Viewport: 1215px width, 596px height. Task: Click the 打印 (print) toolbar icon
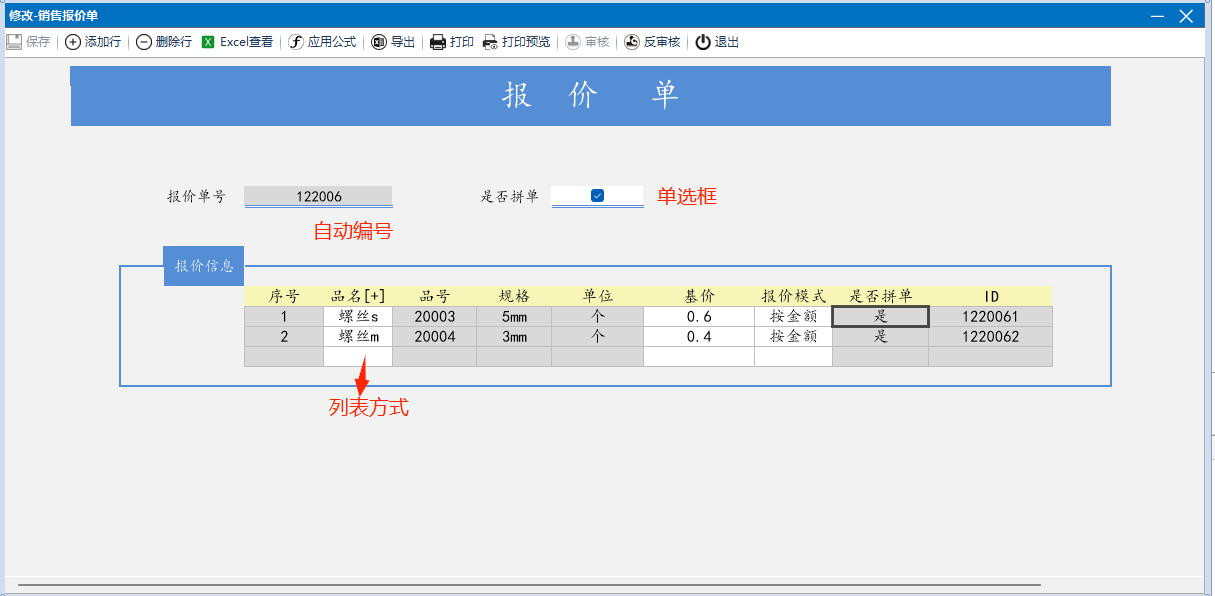click(x=438, y=42)
